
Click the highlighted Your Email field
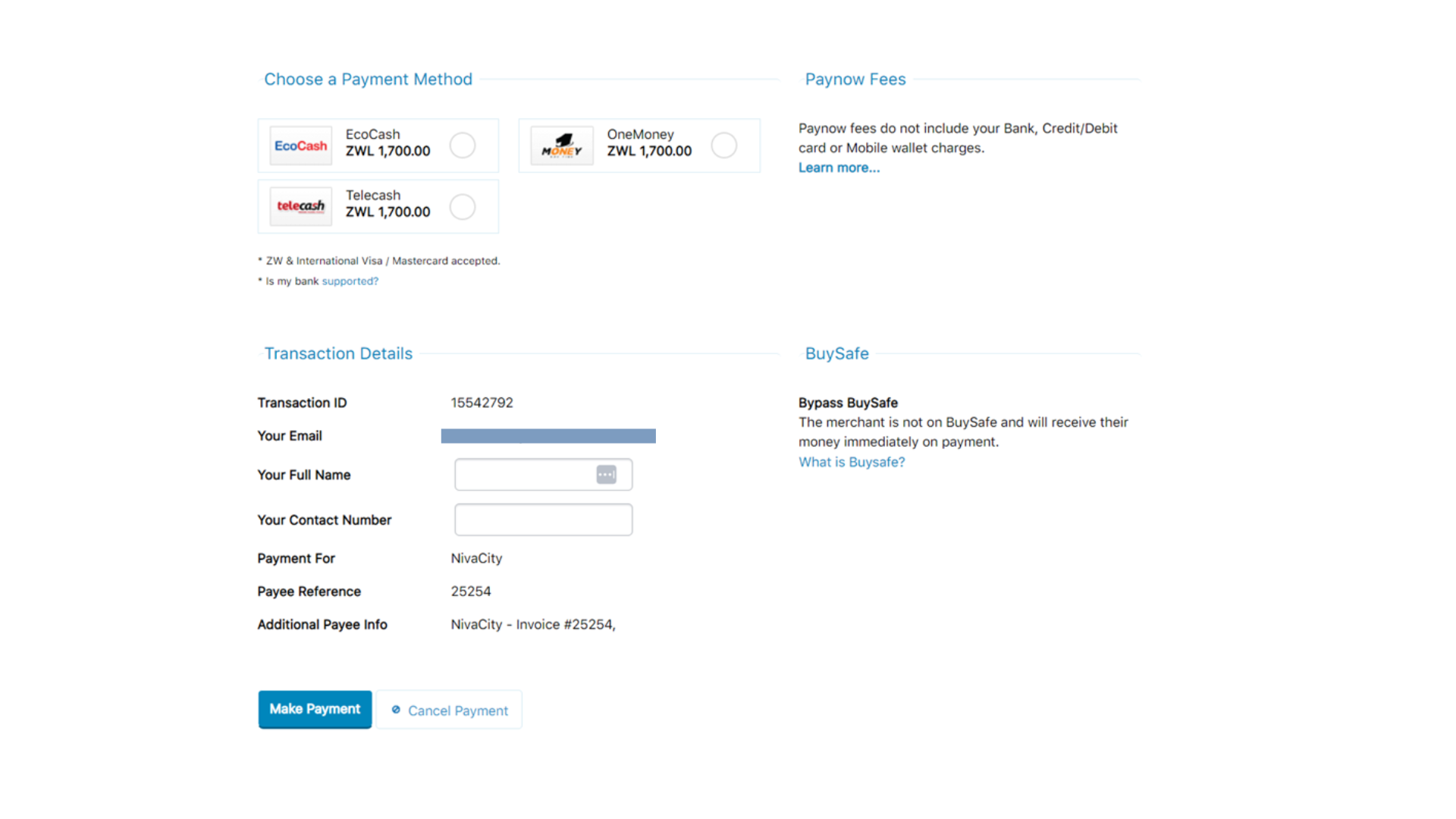(548, 435)
